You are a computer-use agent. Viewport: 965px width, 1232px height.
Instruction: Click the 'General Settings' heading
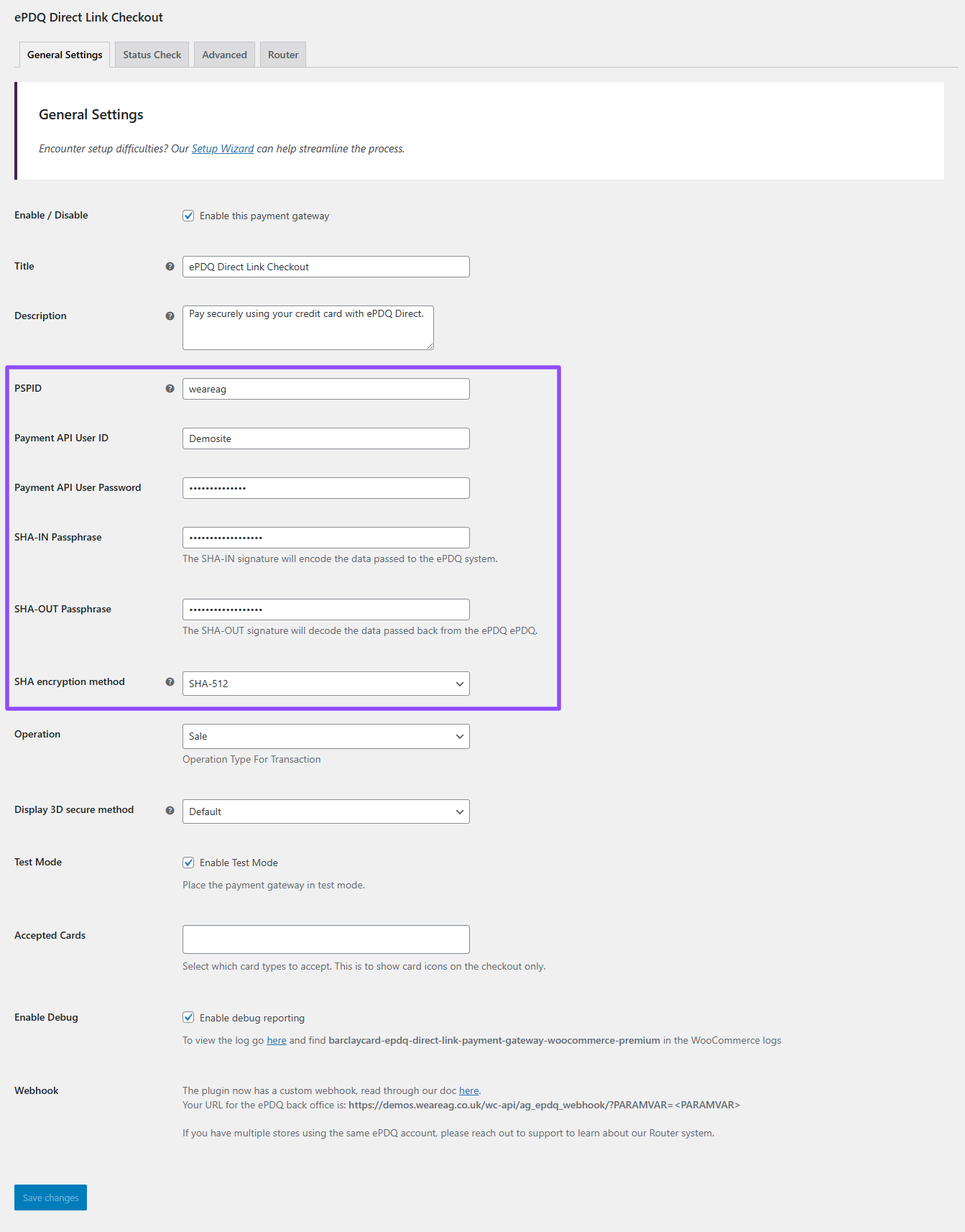[91, 114]
